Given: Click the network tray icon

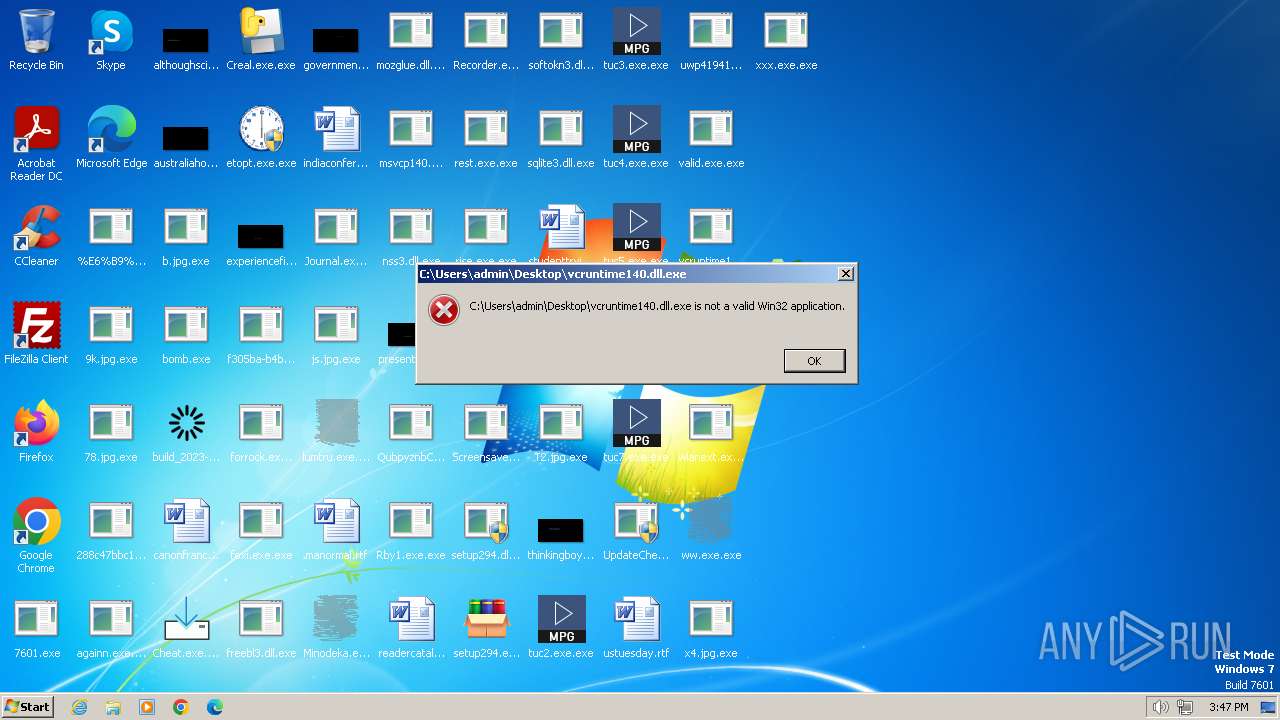Looking at the screenshot, I should click(x=1185, y=707).
